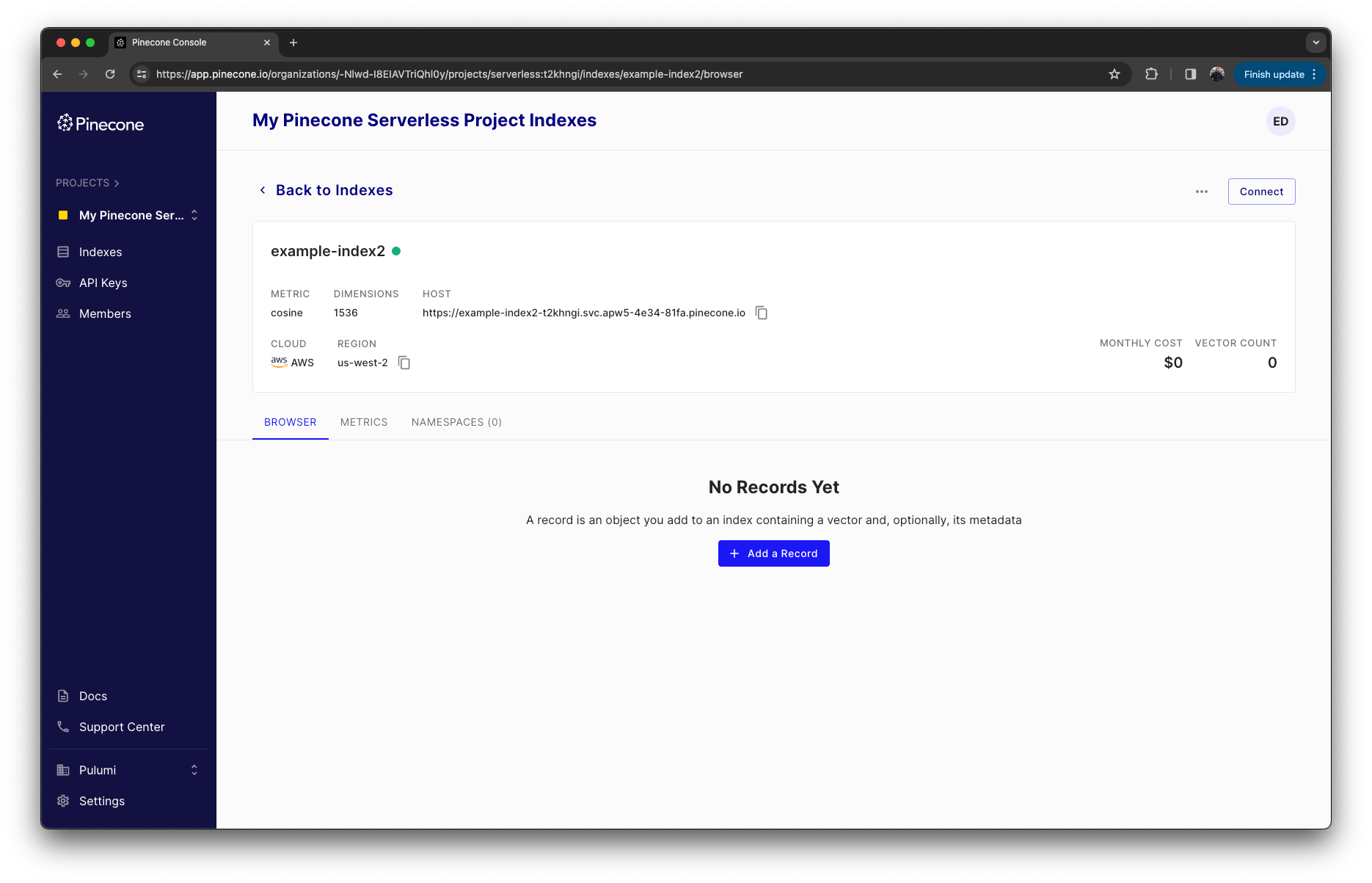The height and width of the screenshot is (883, 1372).
Task: Click the Pinecone logo in sidebar
Action: pyautogui.click(x=101, y=123)
